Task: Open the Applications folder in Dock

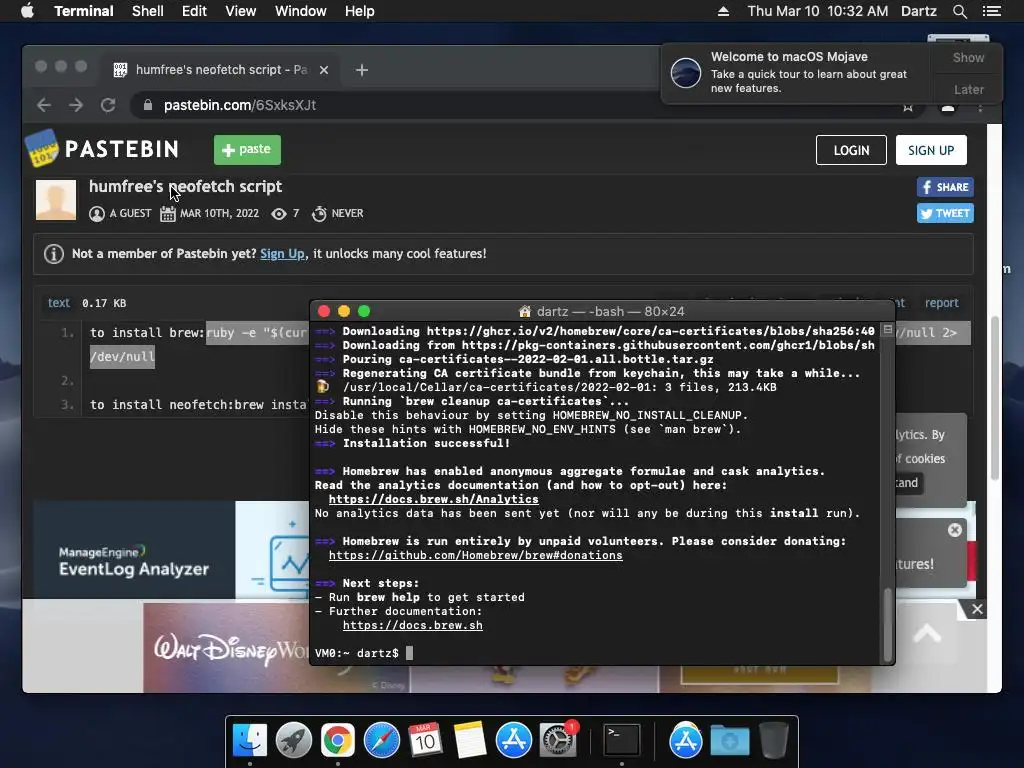Action: click(686, 741)
